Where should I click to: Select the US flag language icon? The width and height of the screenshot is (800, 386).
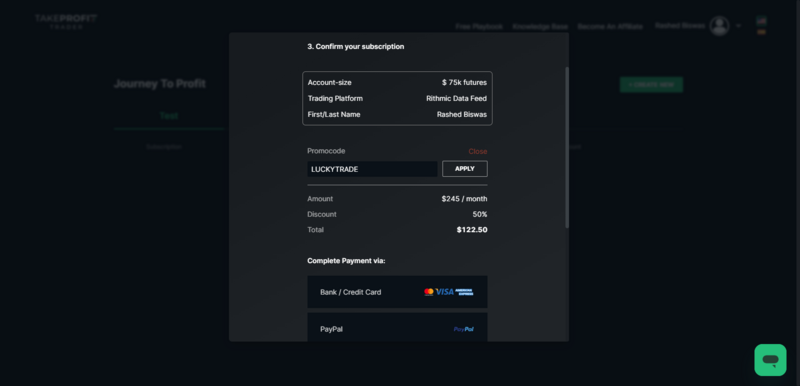pos(761,21)
